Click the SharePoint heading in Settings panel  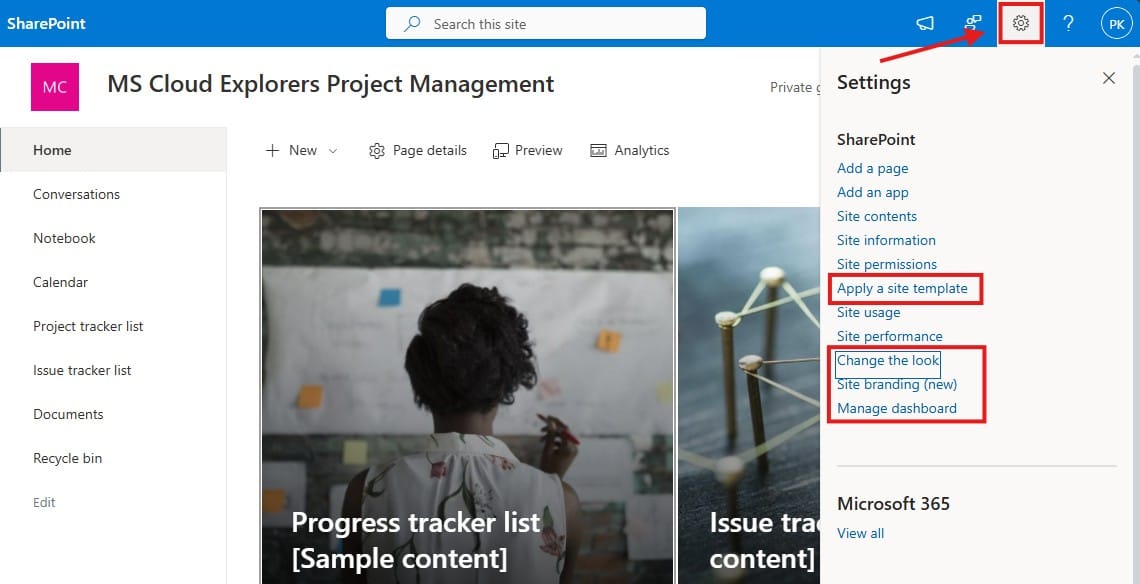tap(876, 140)
